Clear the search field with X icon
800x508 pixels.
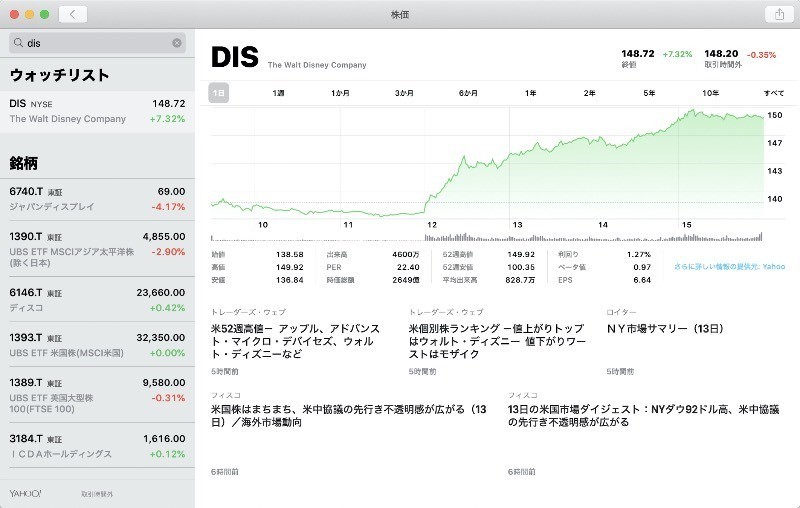pyautogui.click(x=177, y=43)
